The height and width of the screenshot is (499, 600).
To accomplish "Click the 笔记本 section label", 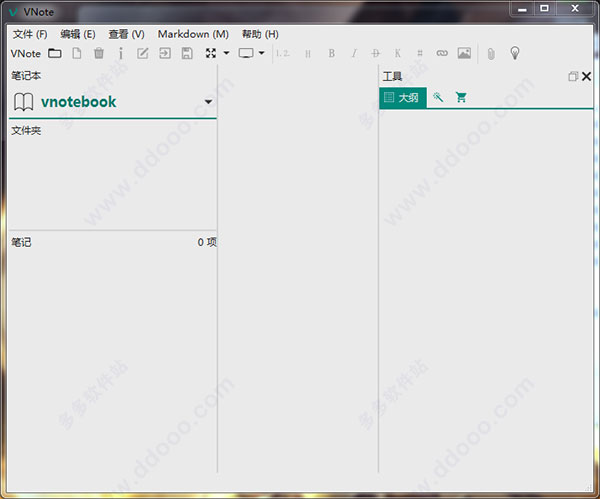I will coord(26,75).
